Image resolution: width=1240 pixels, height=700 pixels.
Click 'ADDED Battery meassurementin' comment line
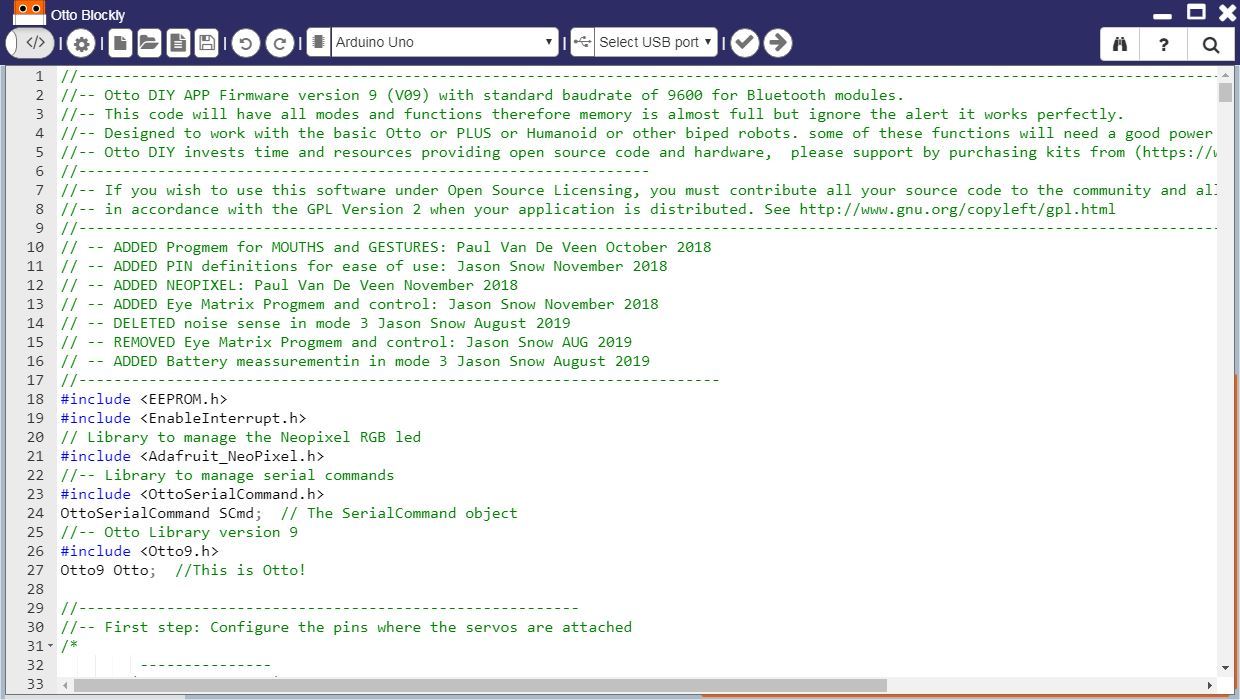click(x=355, y=361)
